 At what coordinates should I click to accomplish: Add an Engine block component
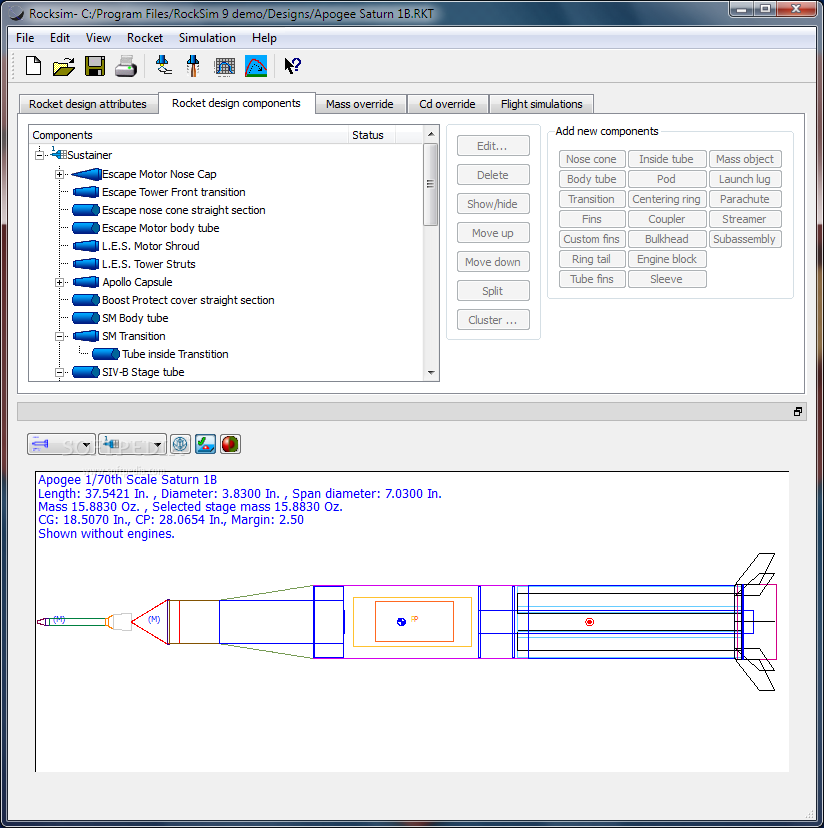click(x=667, y=259)
